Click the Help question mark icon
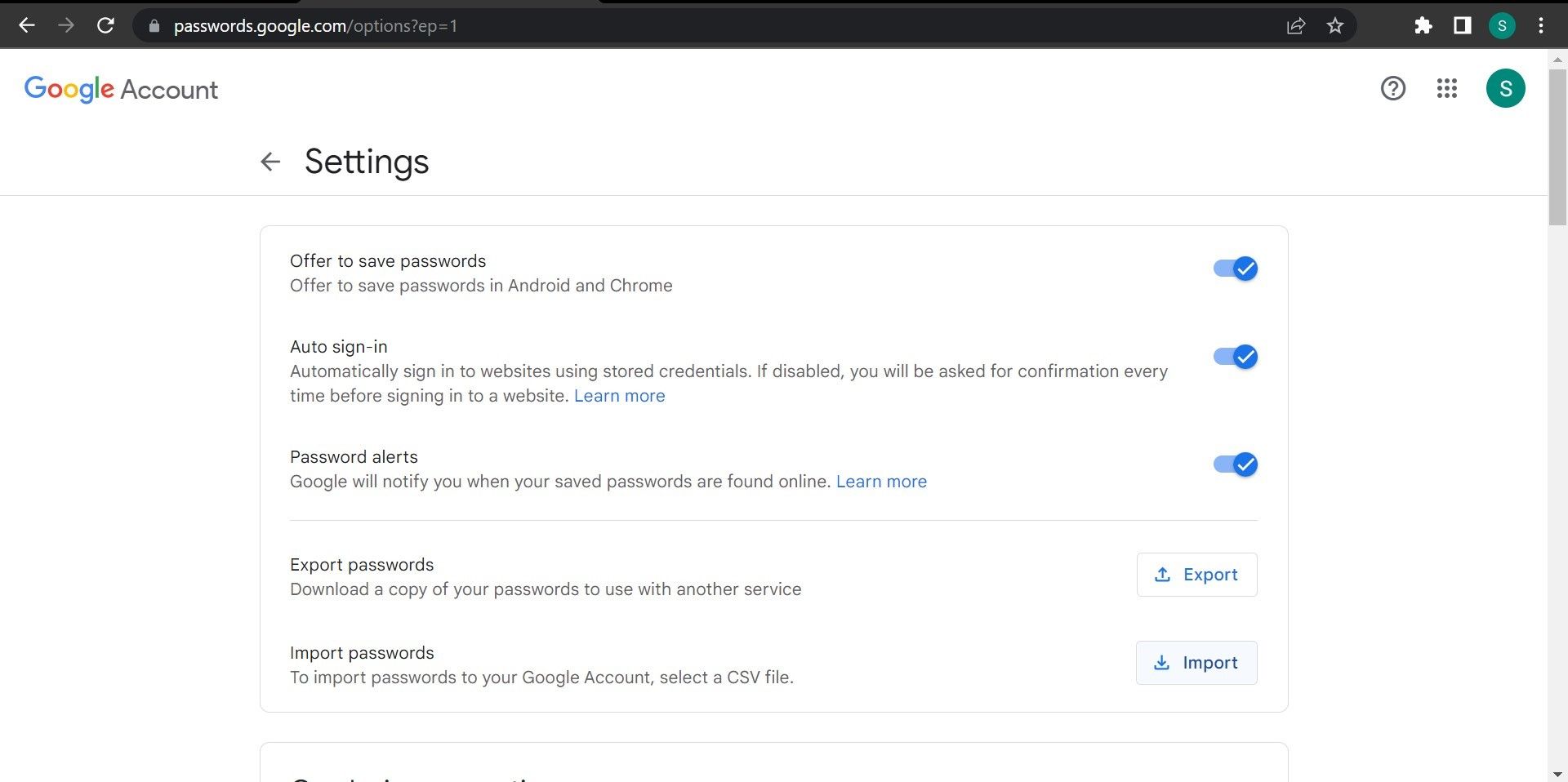 [x=1392, y=88]
